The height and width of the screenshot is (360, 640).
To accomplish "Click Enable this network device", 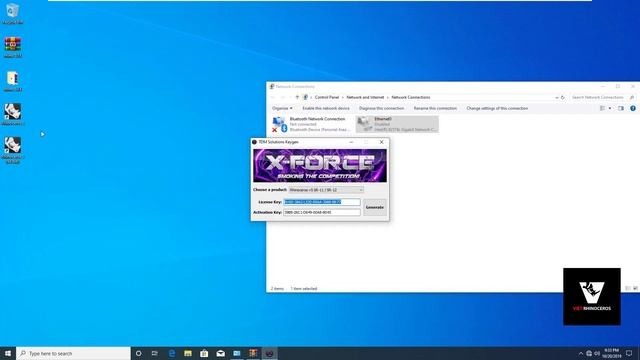I will pos(326,109).
